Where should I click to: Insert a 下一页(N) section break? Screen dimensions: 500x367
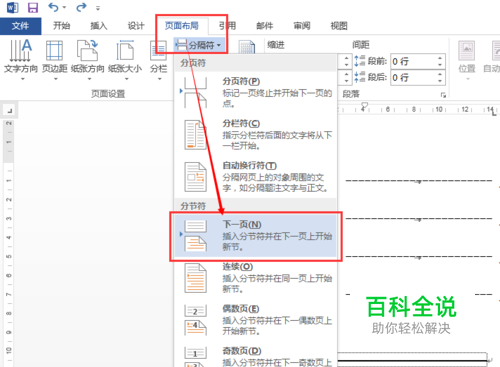255,236
